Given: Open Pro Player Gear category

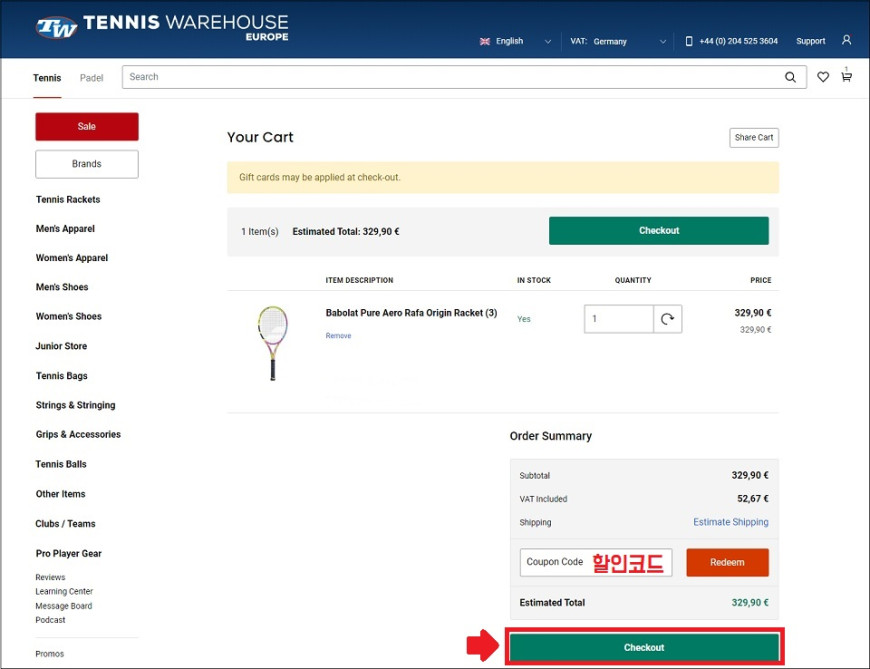Looking at the screenshot, I should coord(68,553).
